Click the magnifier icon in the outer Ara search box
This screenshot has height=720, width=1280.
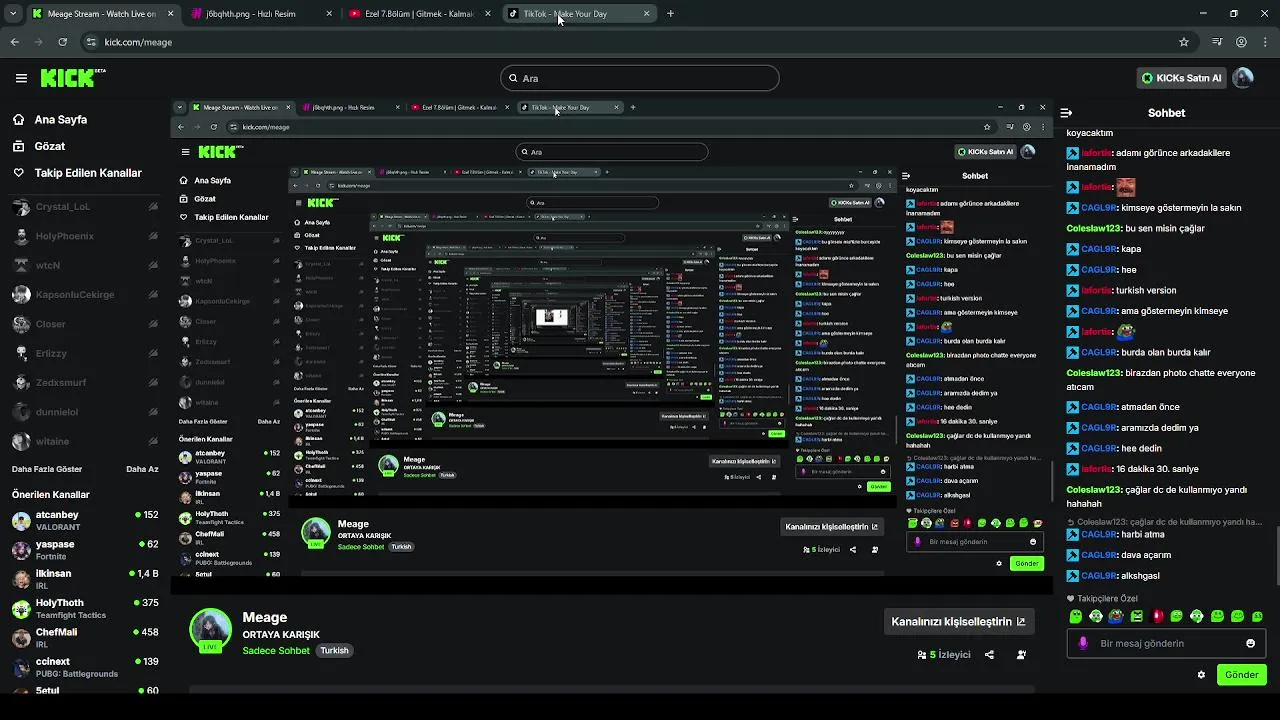514,78
